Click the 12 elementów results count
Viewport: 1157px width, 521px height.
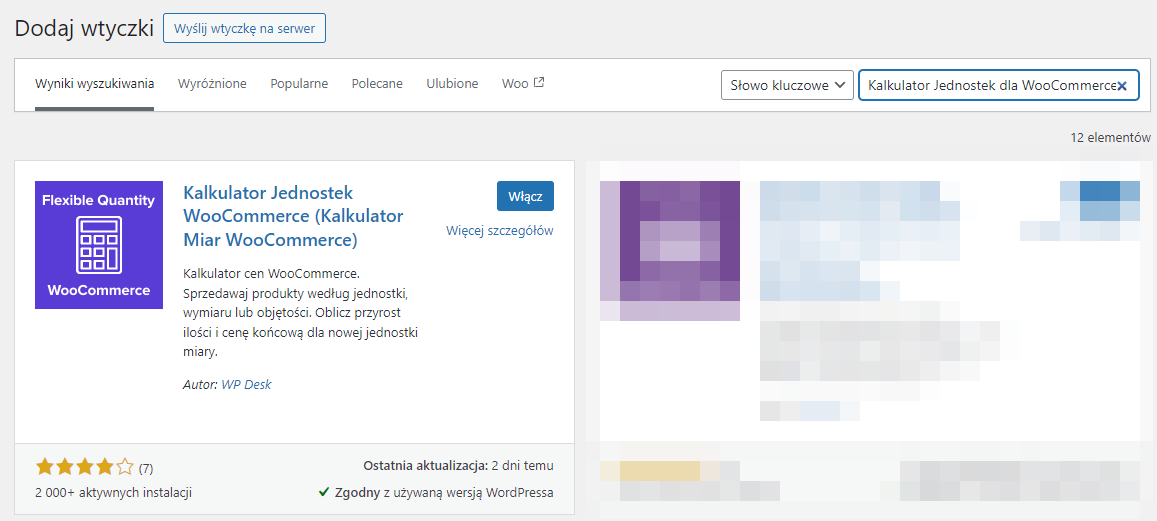1111,137
